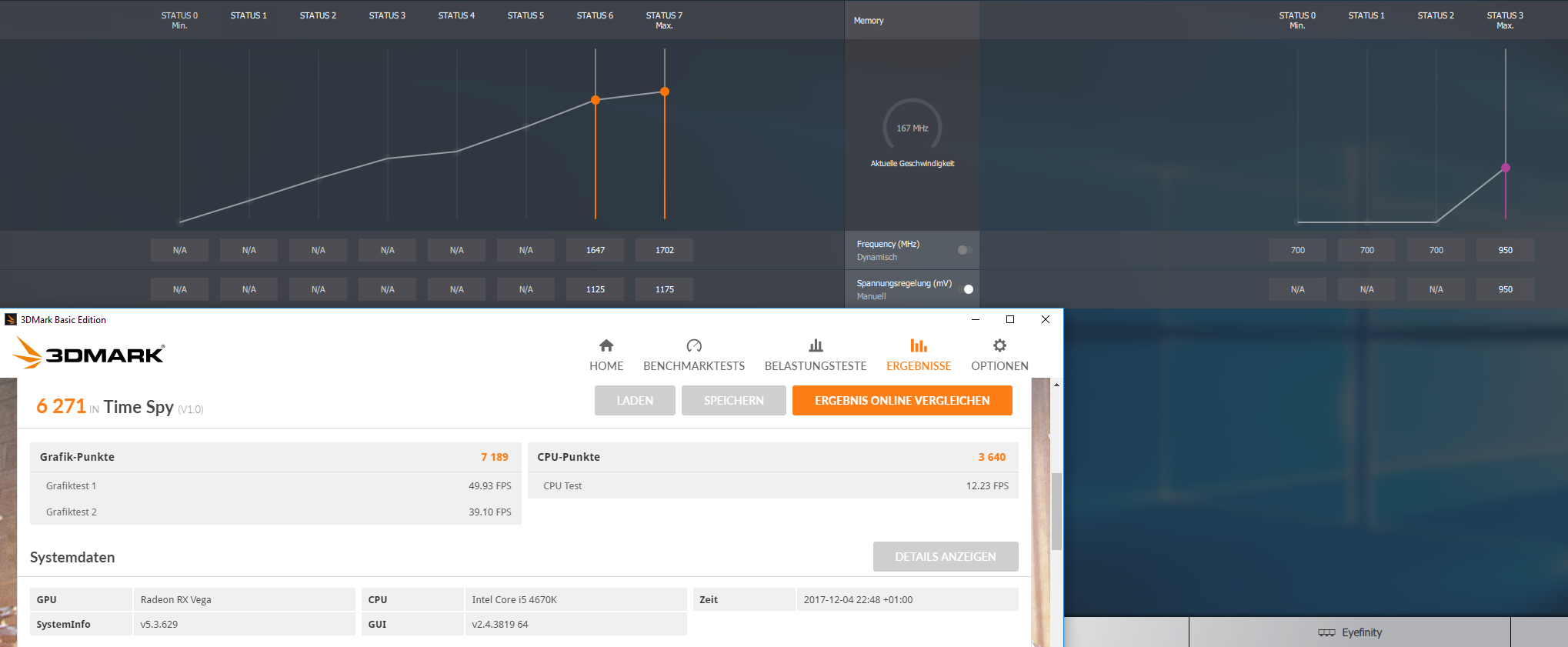Go to the HOME tab
This screenshot has height=647, width=1568.
pyautogui.click(x=606, y=366)
